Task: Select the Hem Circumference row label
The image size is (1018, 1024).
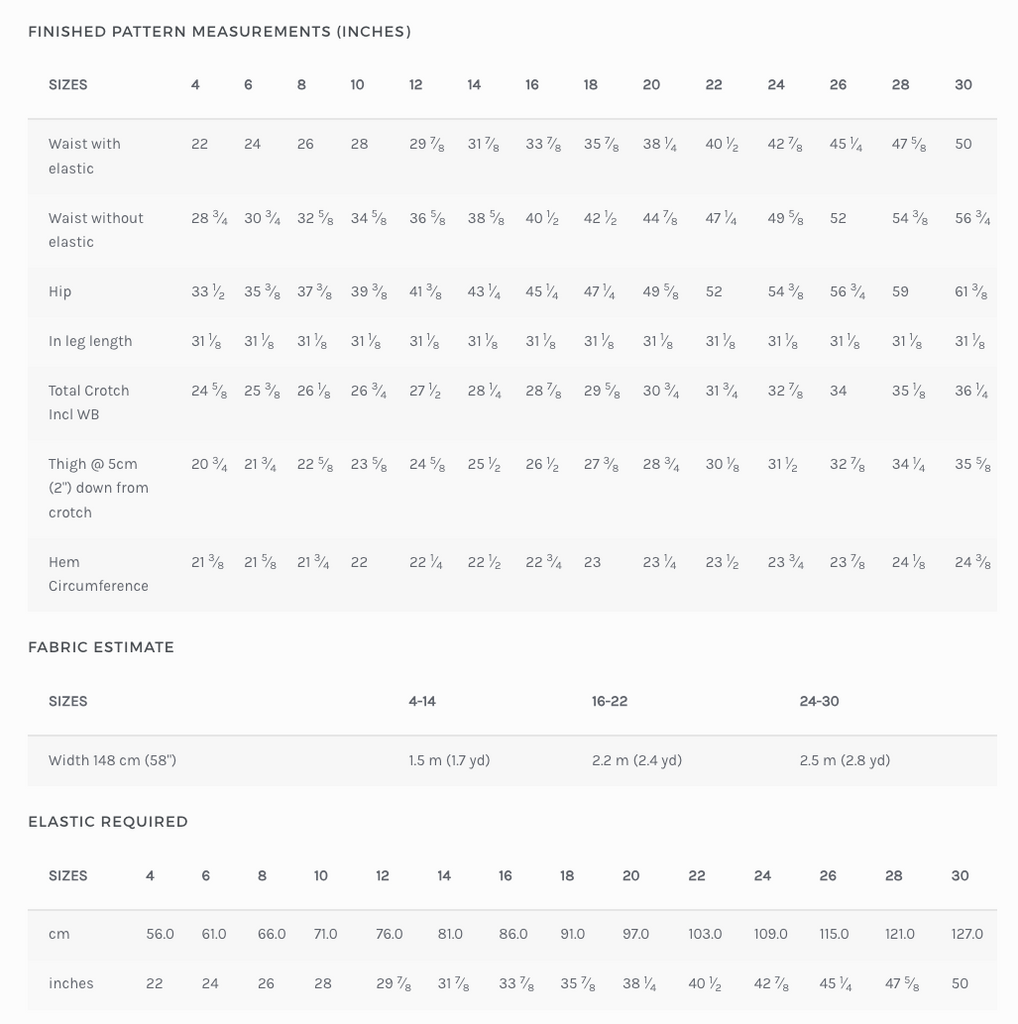Action: pyautogui.click(x=98, y=574)
